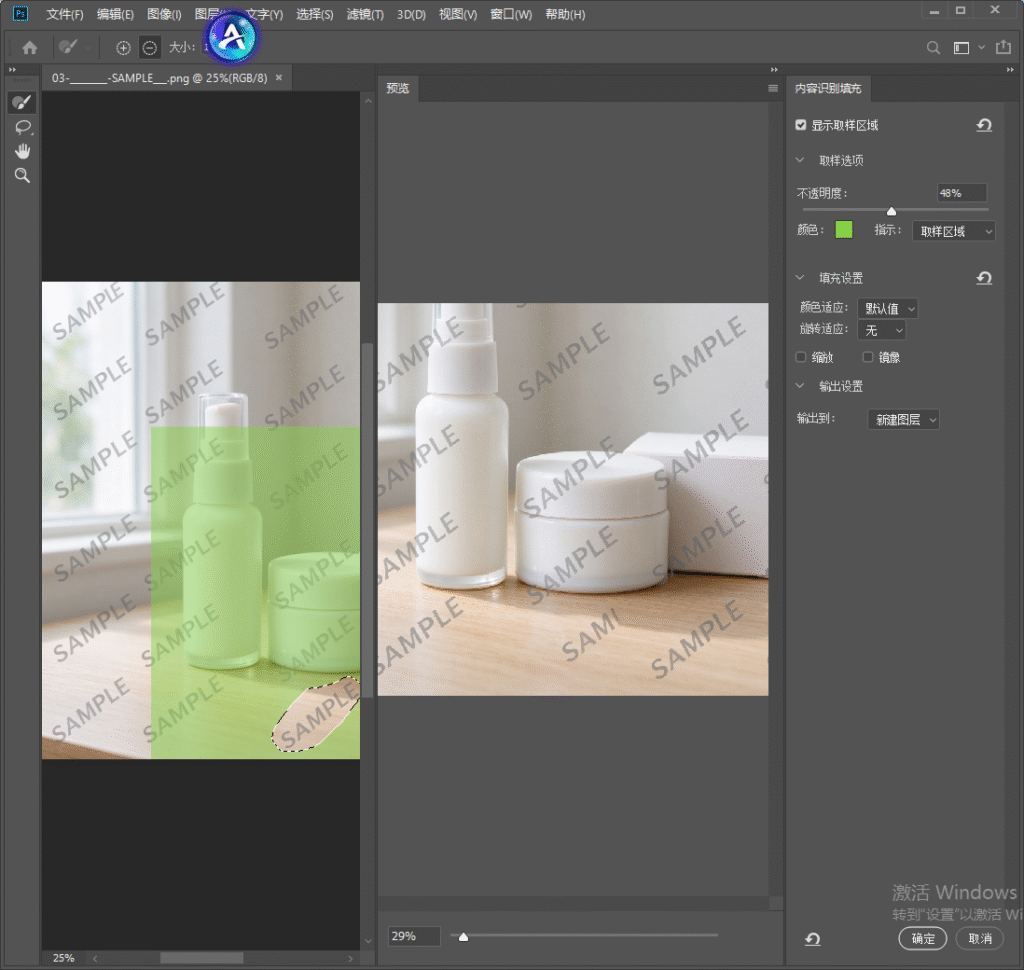Click the share image icon
The image size is (1024, 970).
[1003, 47]
